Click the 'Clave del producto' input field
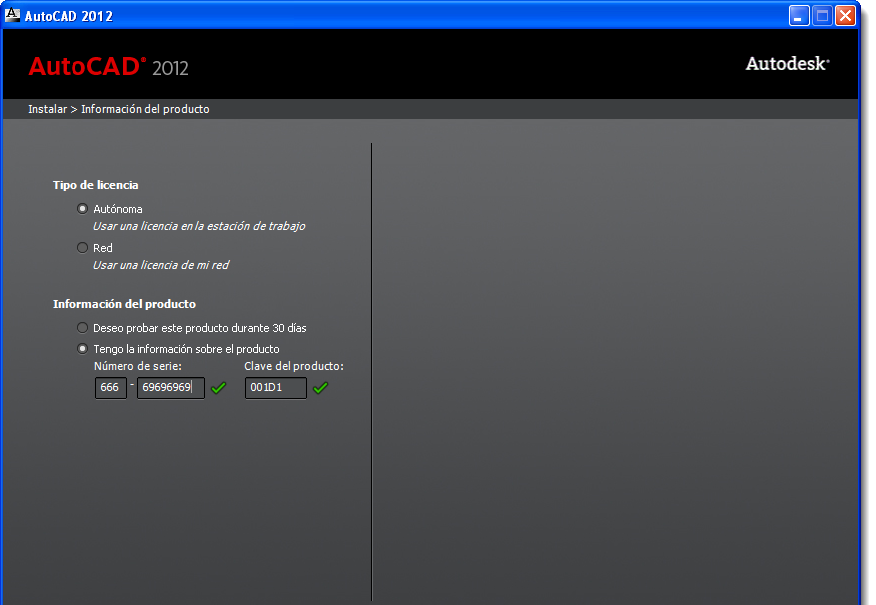Screen dimensions: 876x605 [275, 388]
